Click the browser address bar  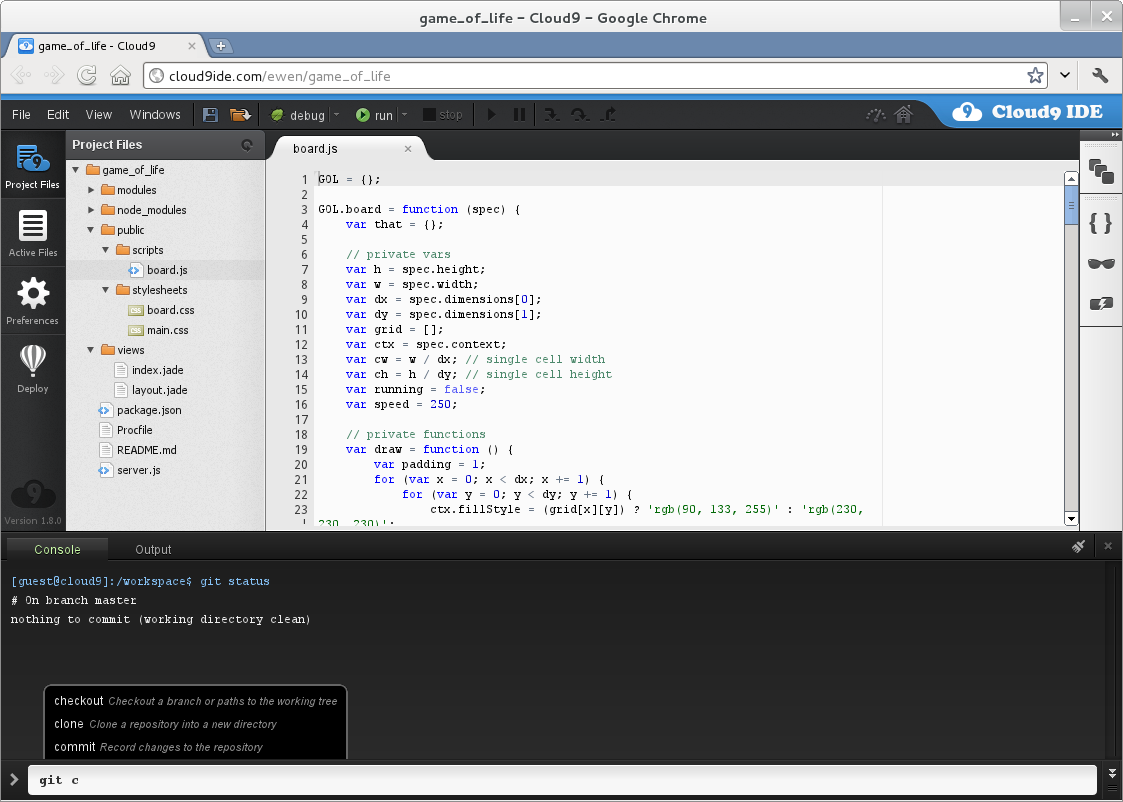[594, 76]
